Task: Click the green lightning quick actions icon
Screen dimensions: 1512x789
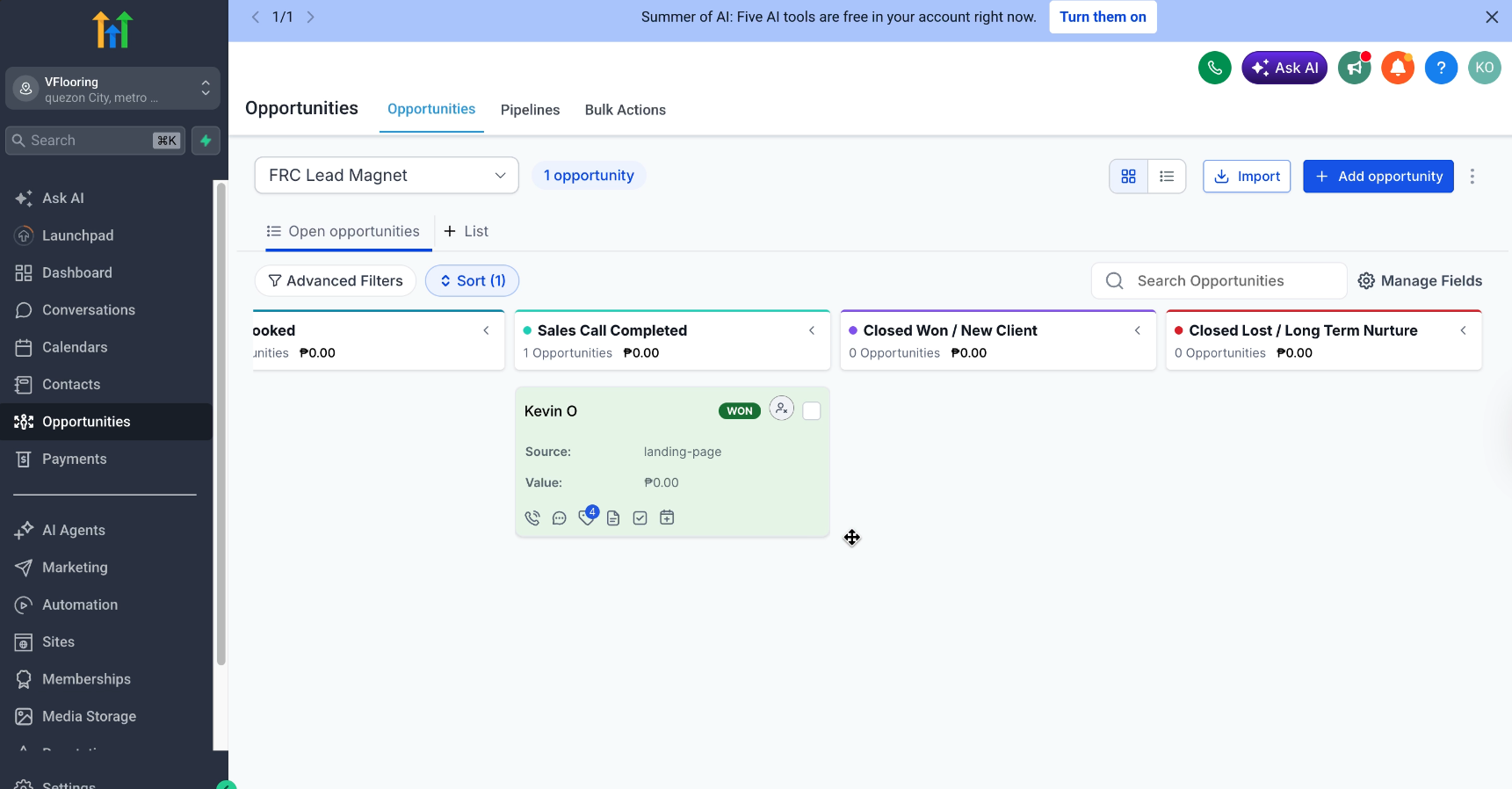Action: (x=206, y=141)
